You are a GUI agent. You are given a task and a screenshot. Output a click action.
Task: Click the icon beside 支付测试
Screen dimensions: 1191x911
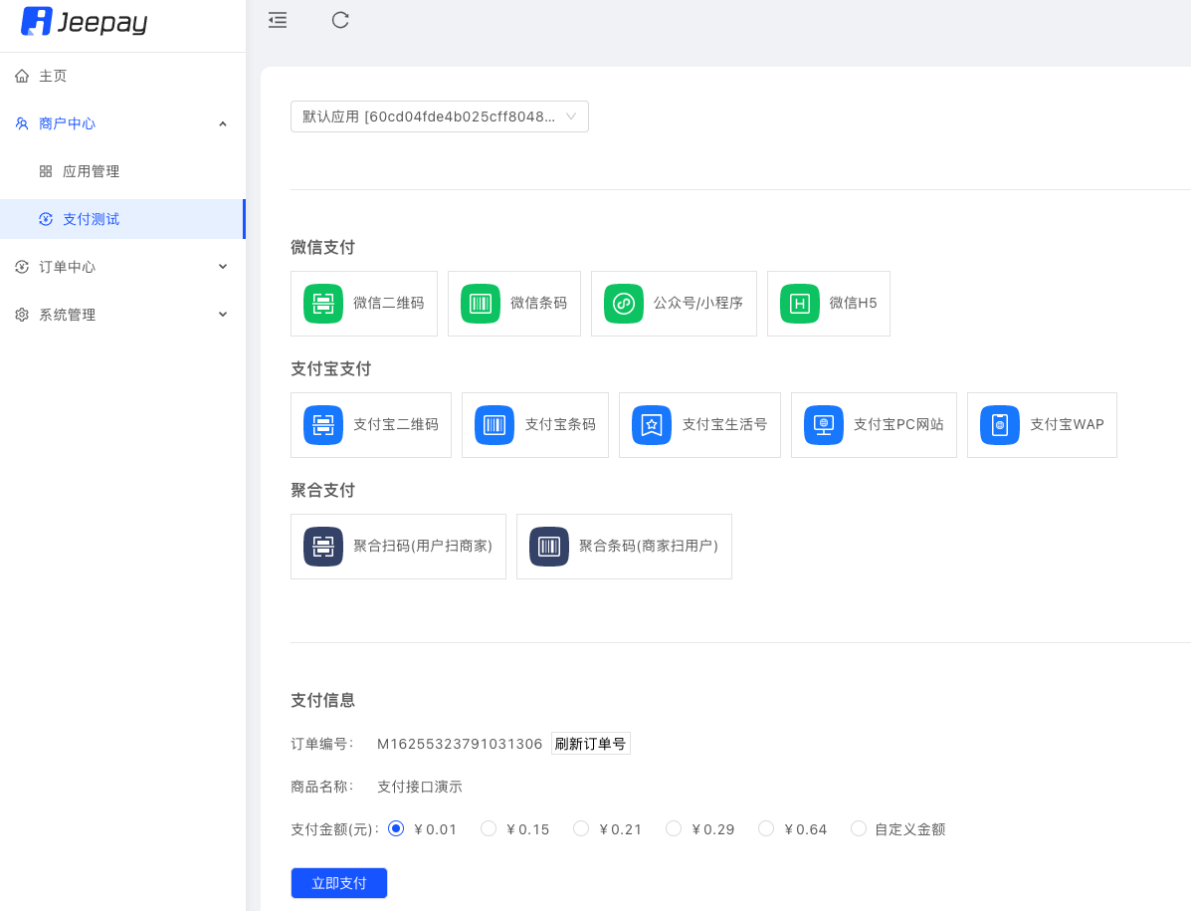click(x=46, y=220)
